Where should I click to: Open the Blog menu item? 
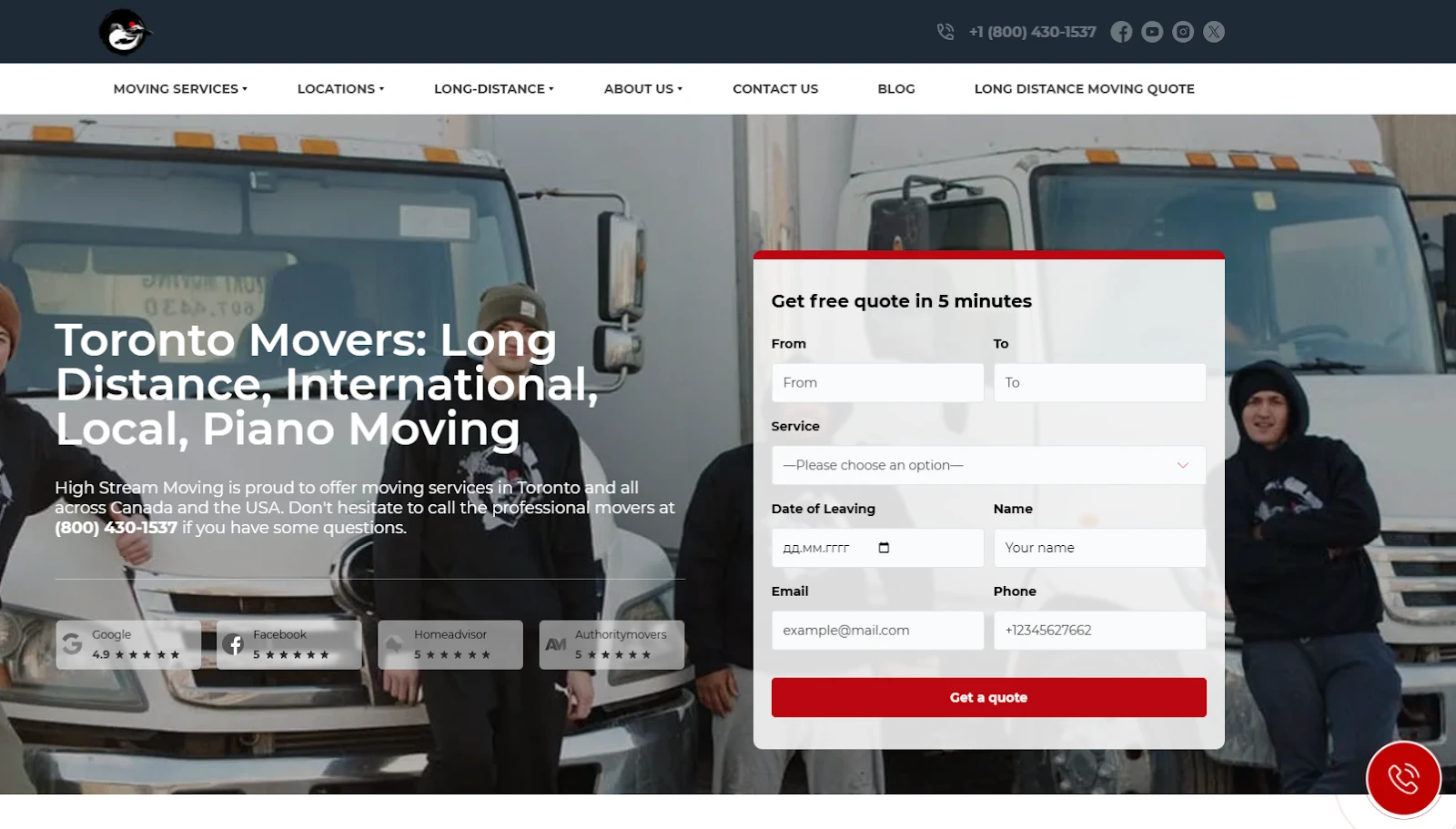[896, 89]
